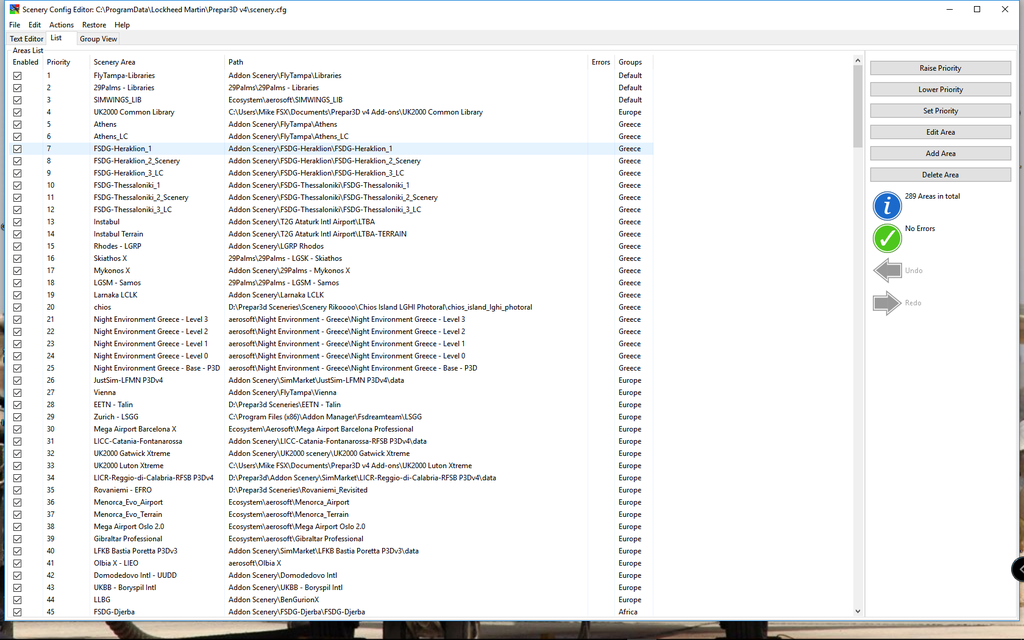
Task: Select LGSM - Samos row
Action: point(330,283)
